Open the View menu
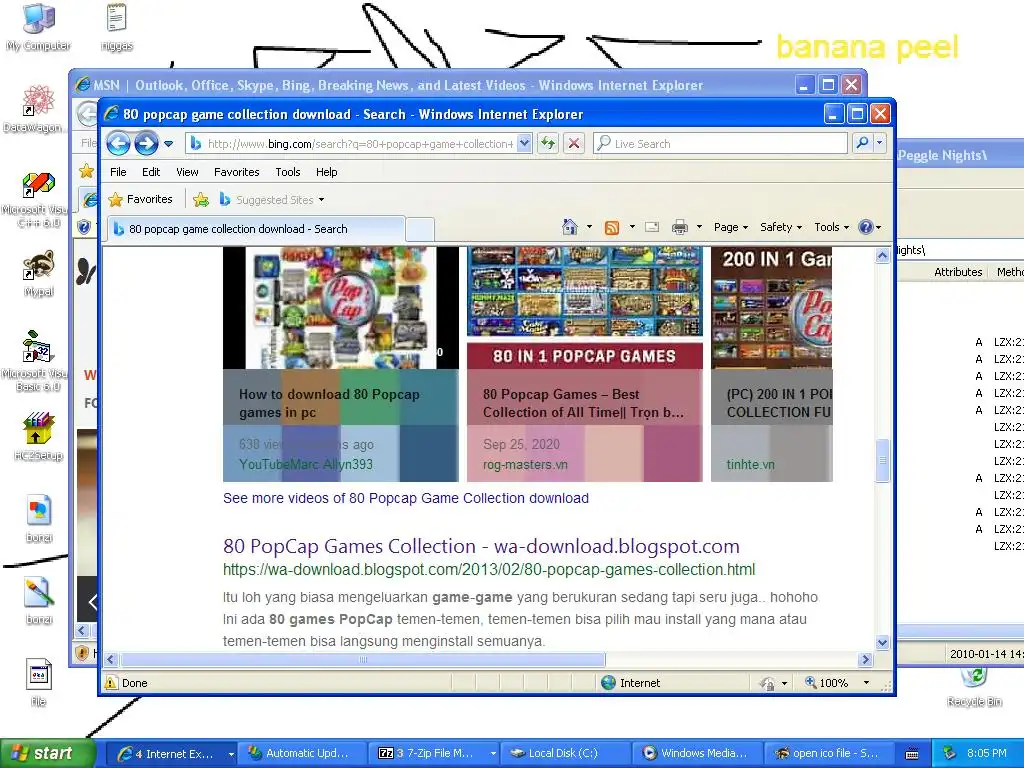This screenshot has width=1024, height=768. point(187,172)
